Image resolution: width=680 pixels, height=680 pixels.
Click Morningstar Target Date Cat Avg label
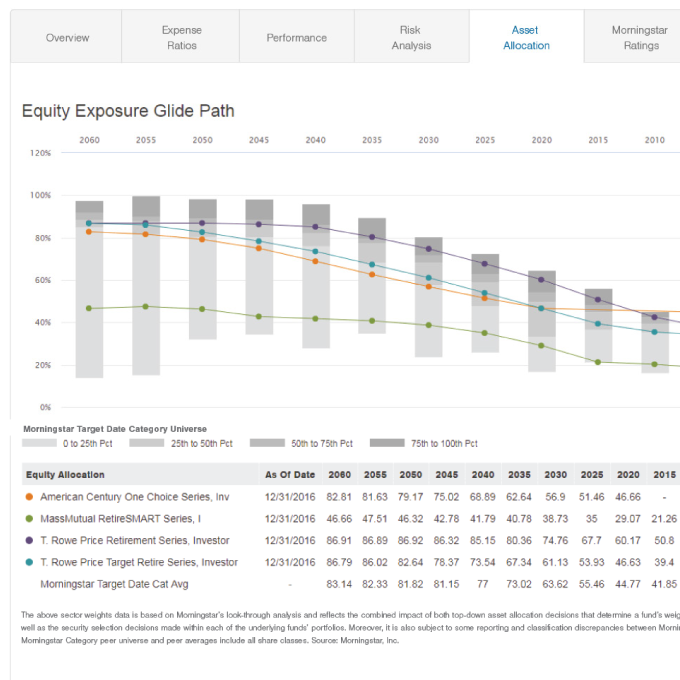pyautogui.click(x=114, y=584)
